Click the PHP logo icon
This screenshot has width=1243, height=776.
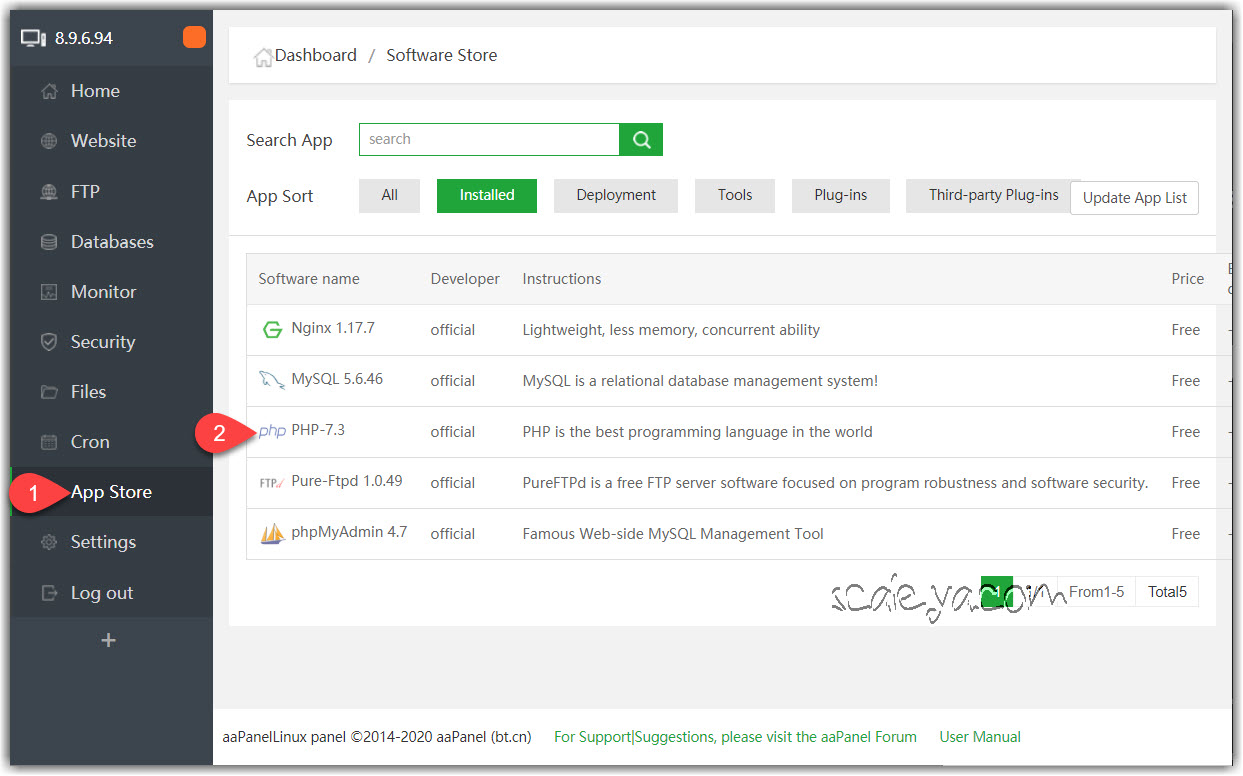pos(272,431)
